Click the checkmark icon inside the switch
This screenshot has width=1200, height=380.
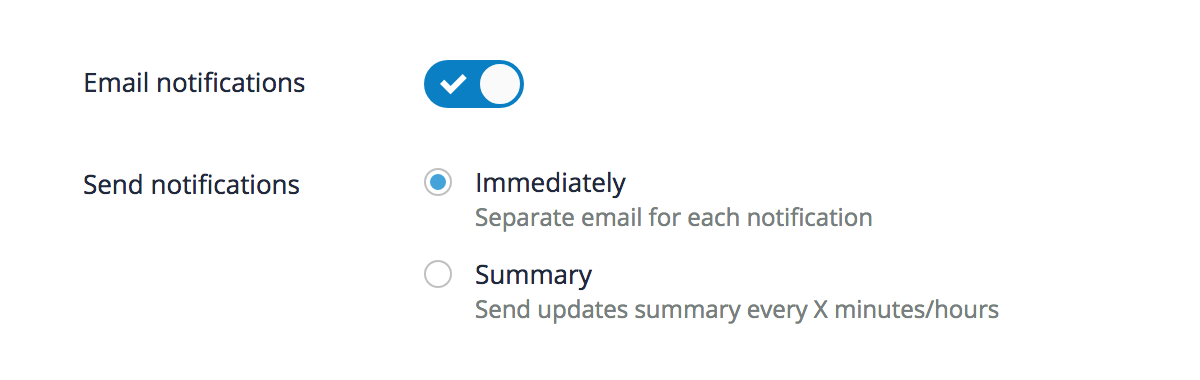click(x=452, y=84)
